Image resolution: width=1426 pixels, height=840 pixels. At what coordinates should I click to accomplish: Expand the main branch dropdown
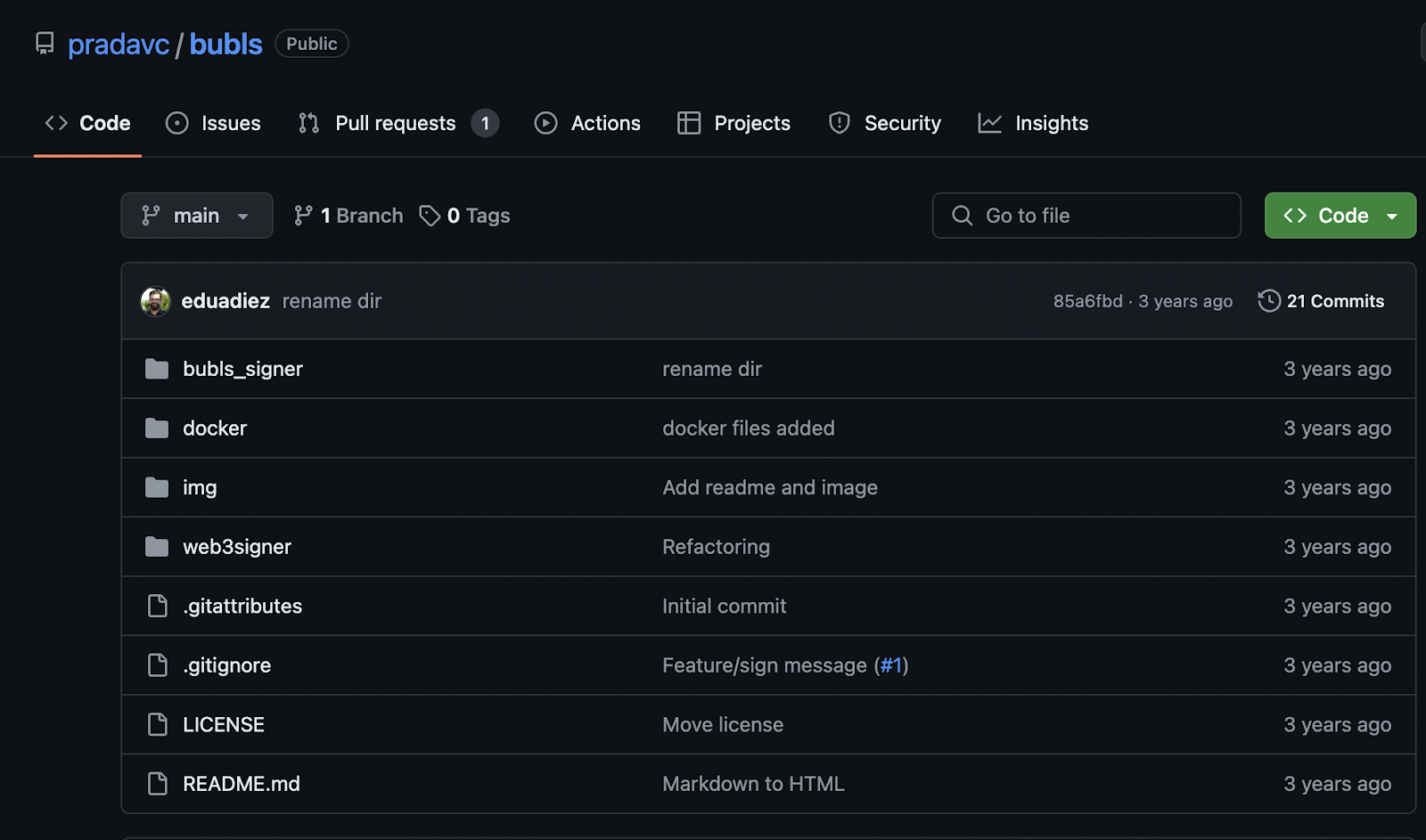tap(196, 216)
